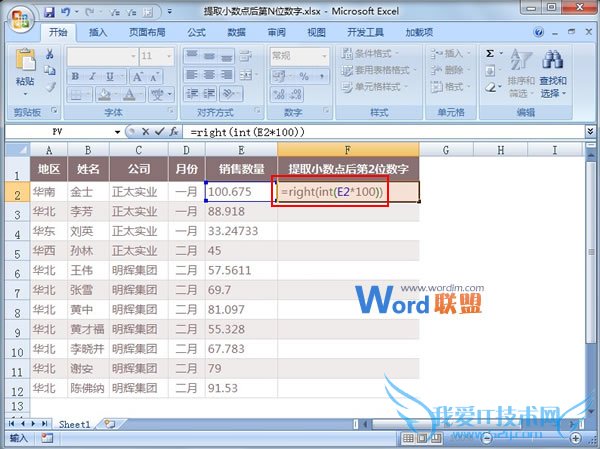600x449 pixels.
Task: Open the Format as Table dropdown
Action: (378, 70)
